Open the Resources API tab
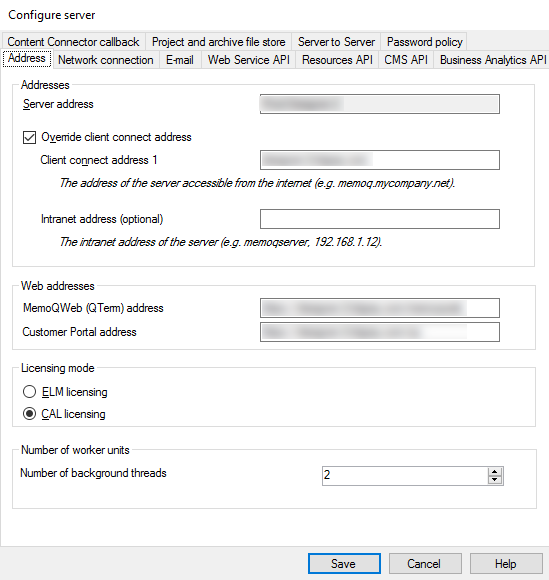 pyautogui.click(x=337, y=60)
